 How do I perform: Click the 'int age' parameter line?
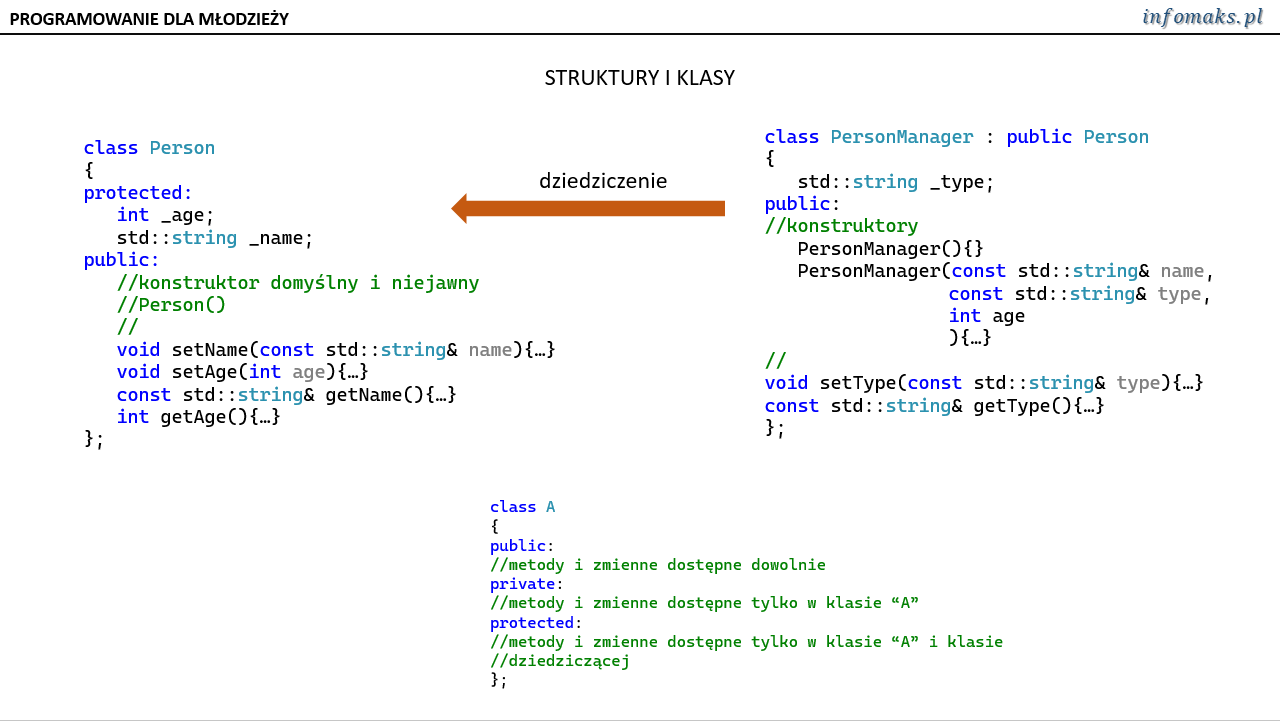click(x=987, y=316)
